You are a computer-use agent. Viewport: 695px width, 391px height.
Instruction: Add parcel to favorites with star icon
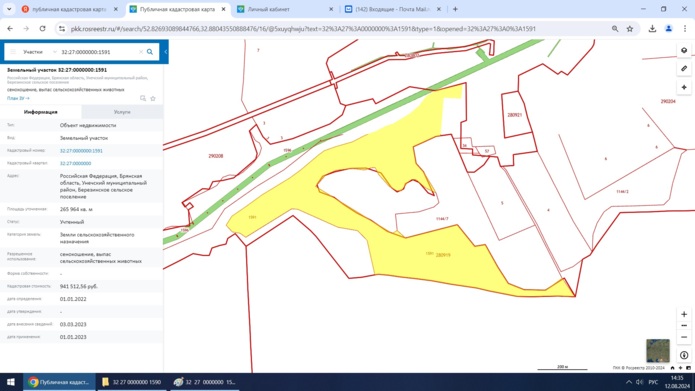(x=153, y=98)
